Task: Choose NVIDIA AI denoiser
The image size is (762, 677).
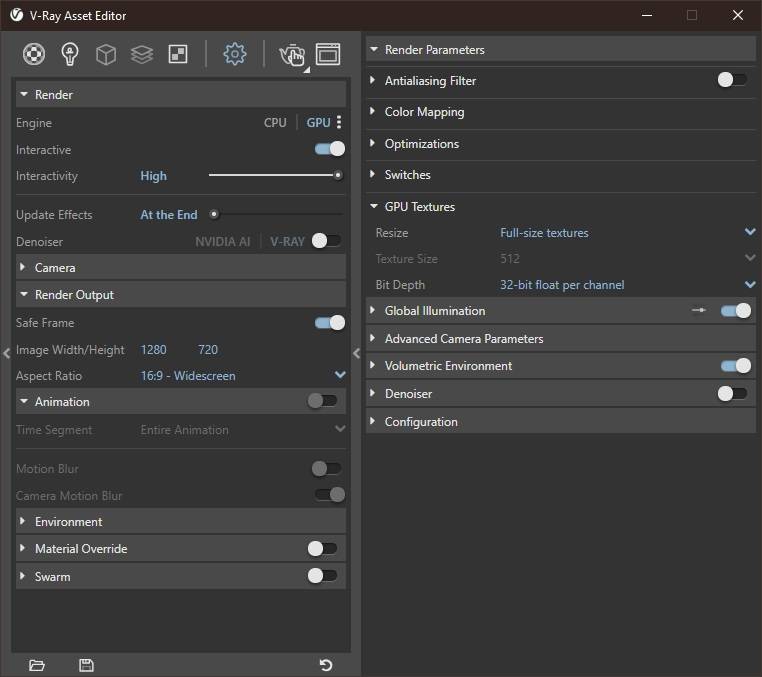Action: pos(223,242)
